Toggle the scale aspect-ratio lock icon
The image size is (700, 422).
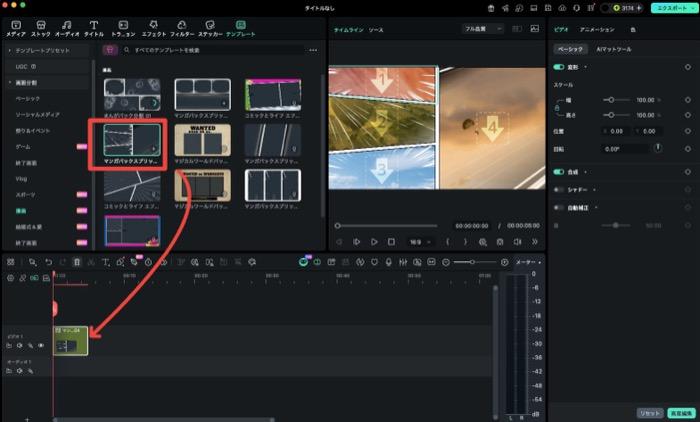[x=557, y=108]
